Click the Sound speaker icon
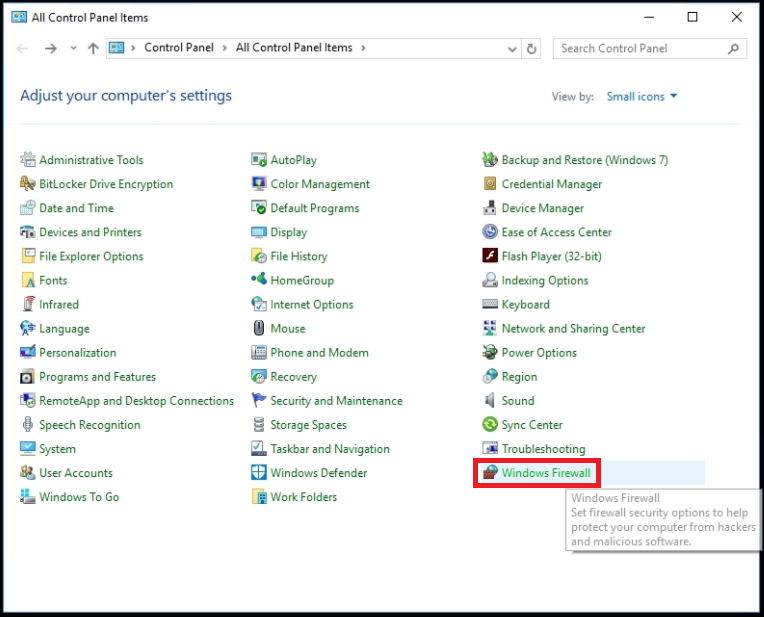The image size is (764, 617). (x=490, y=401)
